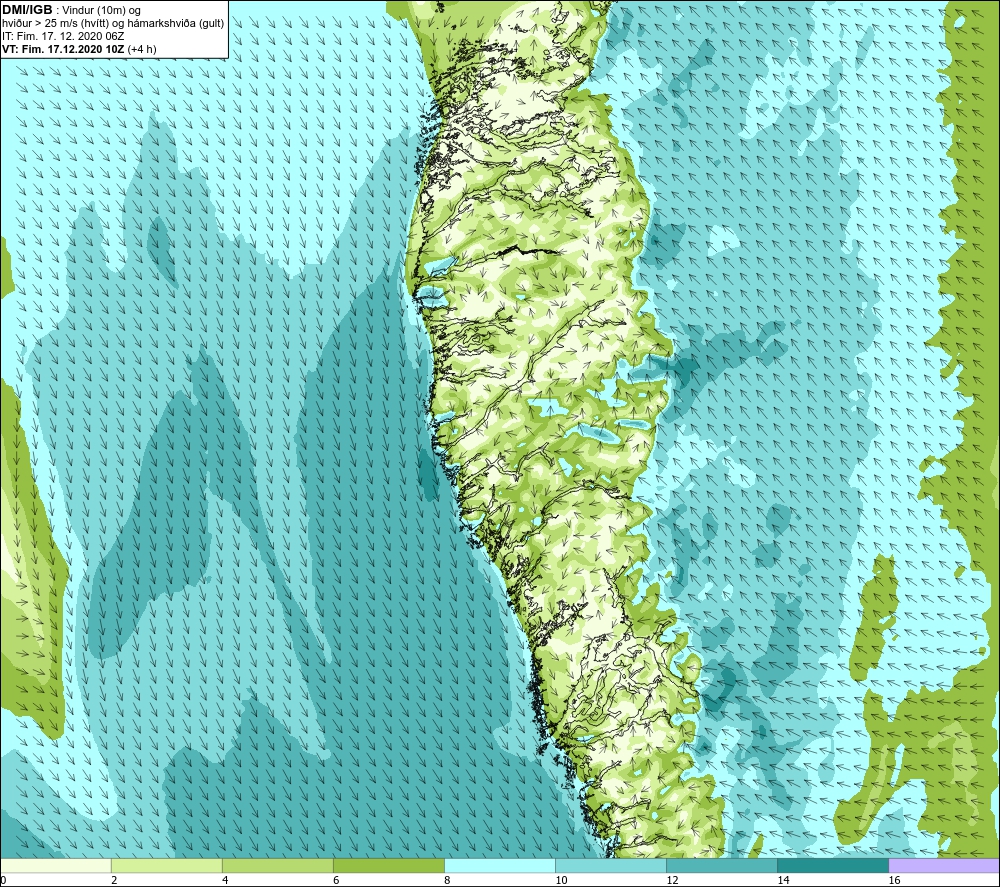Click the 14–16 m/s dark teal legend swatch
Viewport: 1000px width, 887px height.
pyautogui.click(x=832, y=865)
